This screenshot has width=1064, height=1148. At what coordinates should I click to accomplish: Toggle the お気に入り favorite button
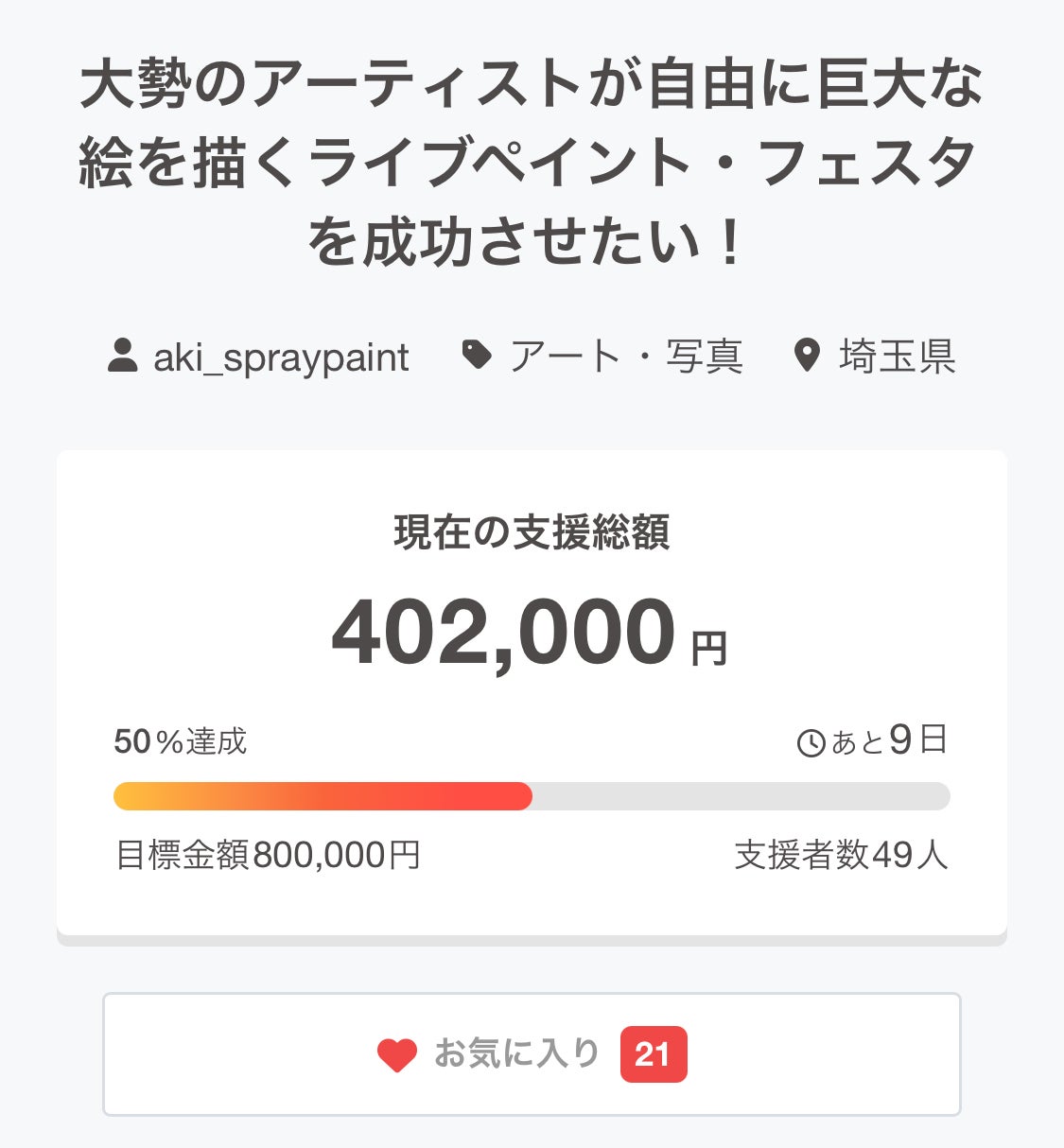coord(516,1053)
